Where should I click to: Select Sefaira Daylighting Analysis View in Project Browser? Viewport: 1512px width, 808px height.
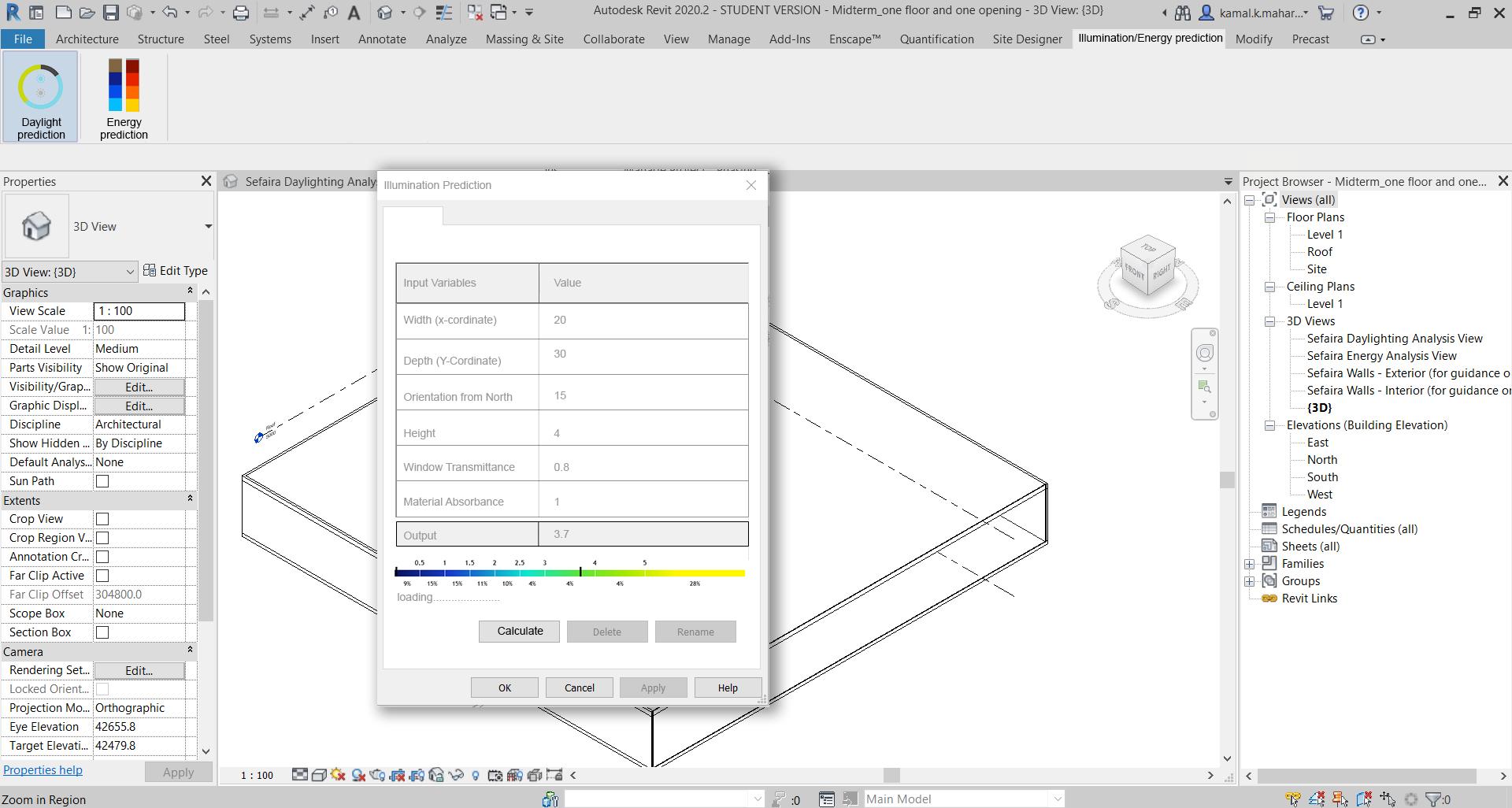1395,339
